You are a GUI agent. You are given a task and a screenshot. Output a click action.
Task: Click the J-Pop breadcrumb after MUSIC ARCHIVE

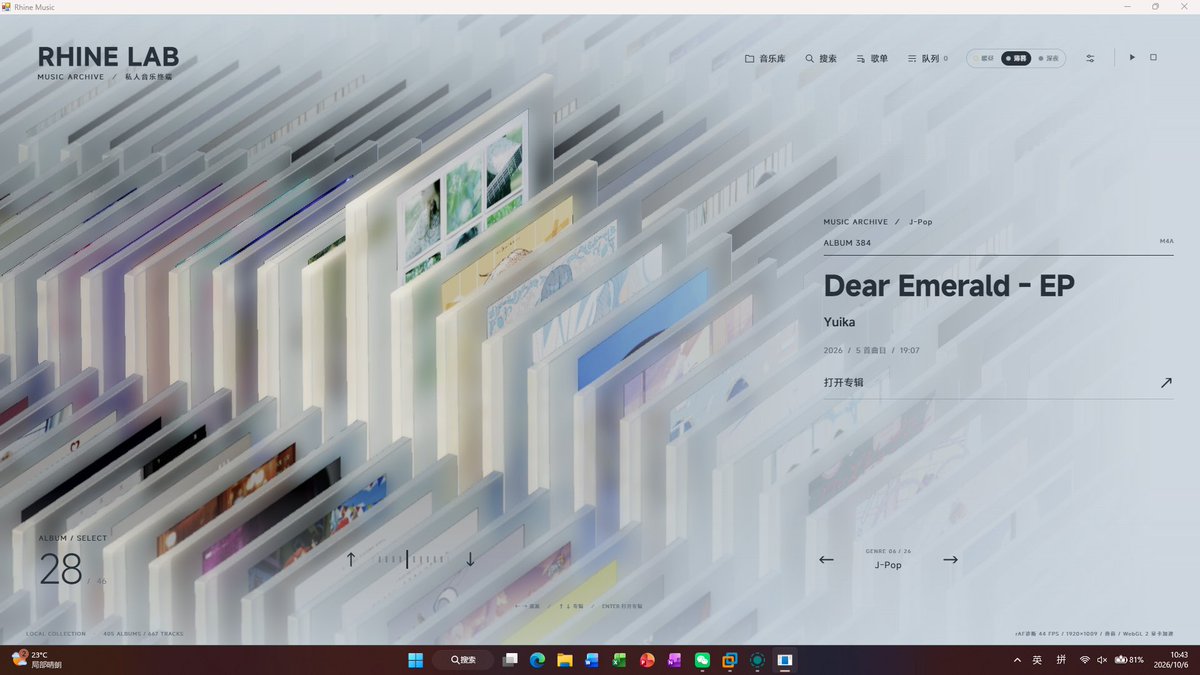920,222
